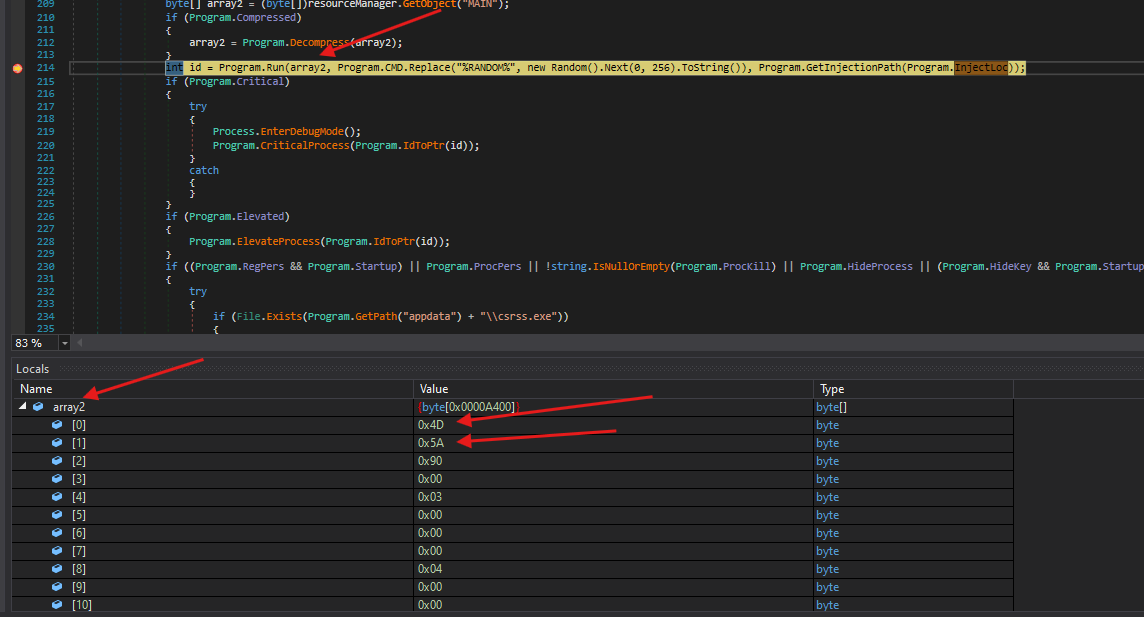The image size is (1144, 617).
Task: Select the [10] row icon in Locals
Action: click(57, 605)
